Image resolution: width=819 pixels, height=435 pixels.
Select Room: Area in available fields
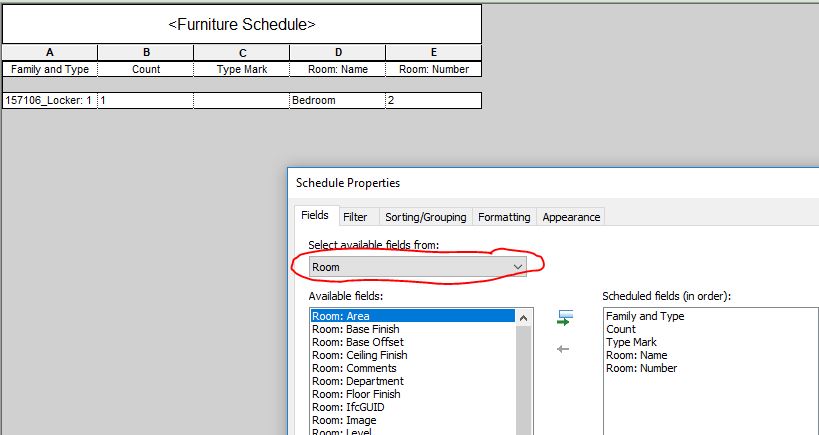pos(412,316)
